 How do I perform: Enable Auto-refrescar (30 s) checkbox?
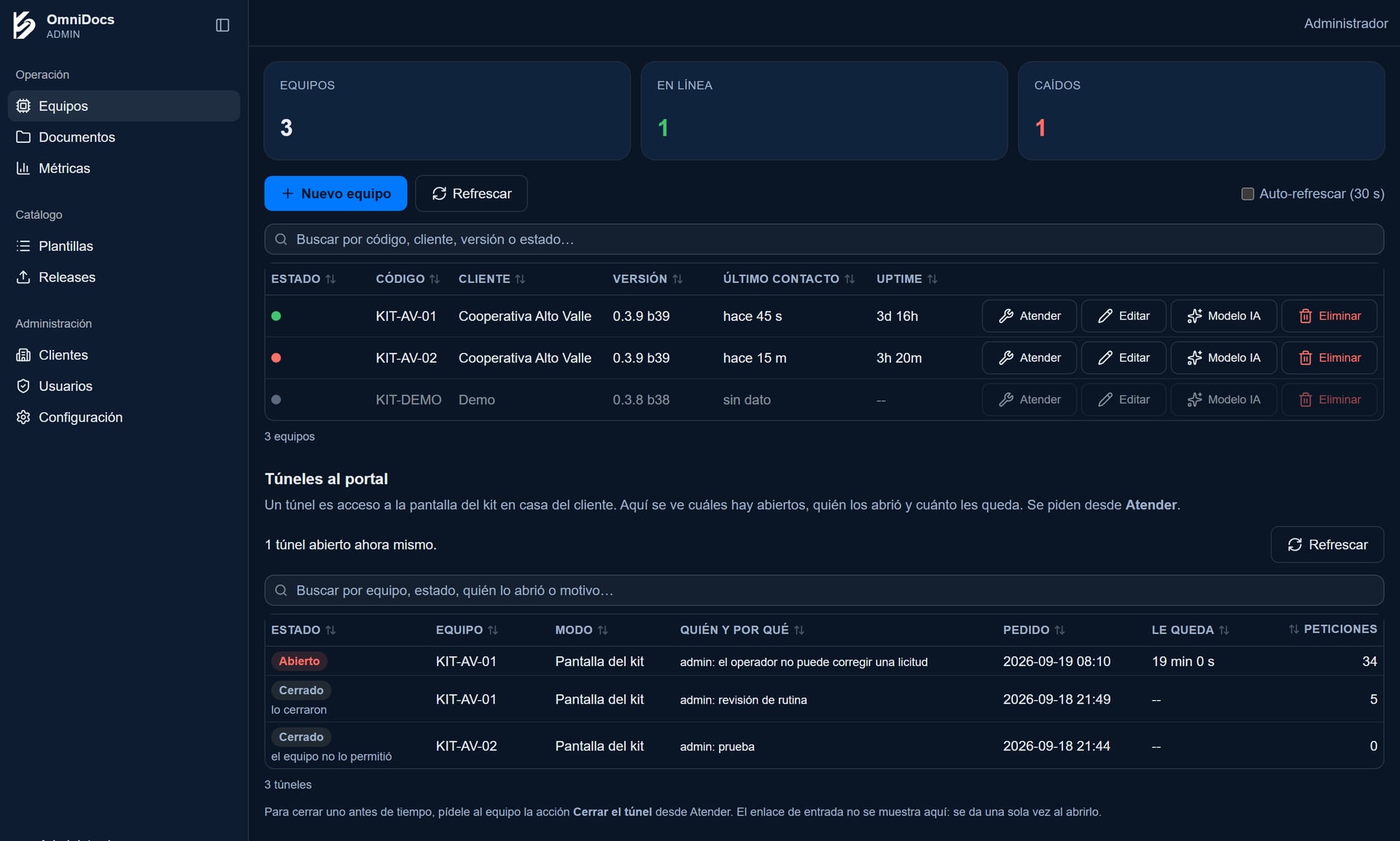(x=1248, y=194)
